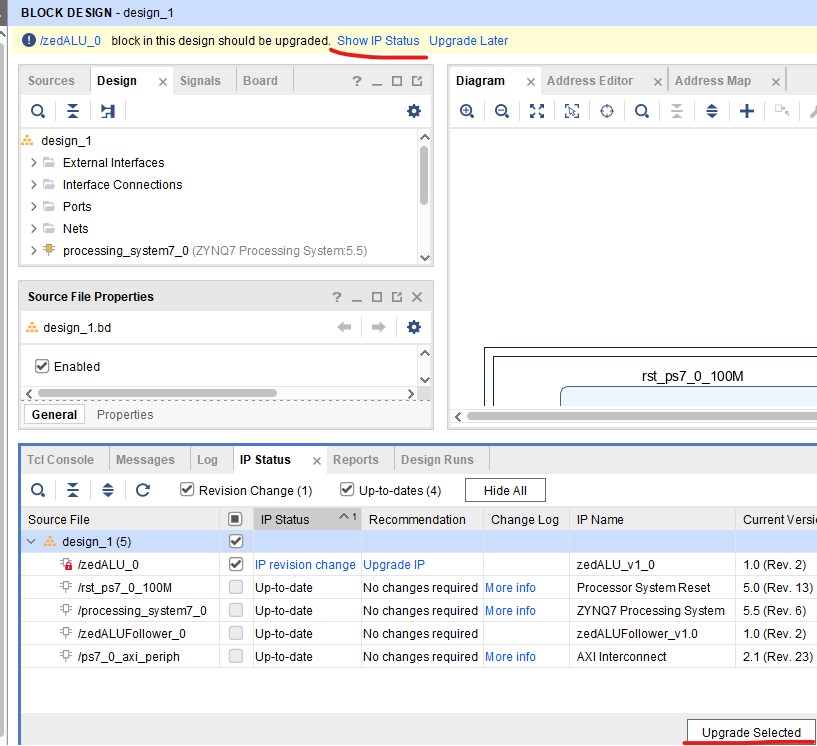
Task: Open Design panel settings gear
Action: coord(414,111)
